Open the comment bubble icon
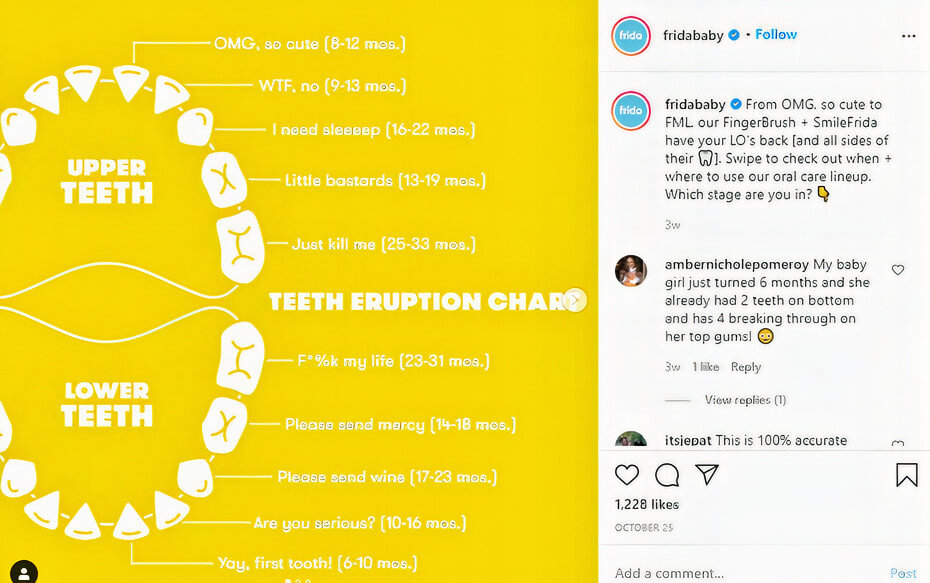Screen dimensions: 930x583 click(x=667, y=475)
